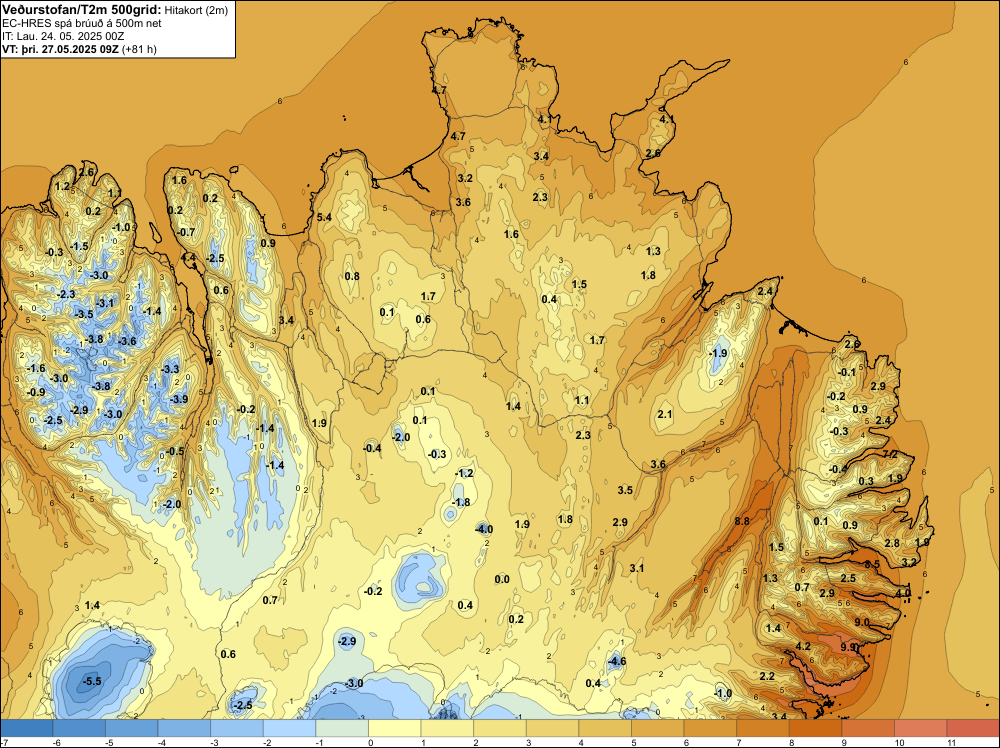
Task: Click the 4.2 temperature value on the map
Action: click(x=803, y=646)
